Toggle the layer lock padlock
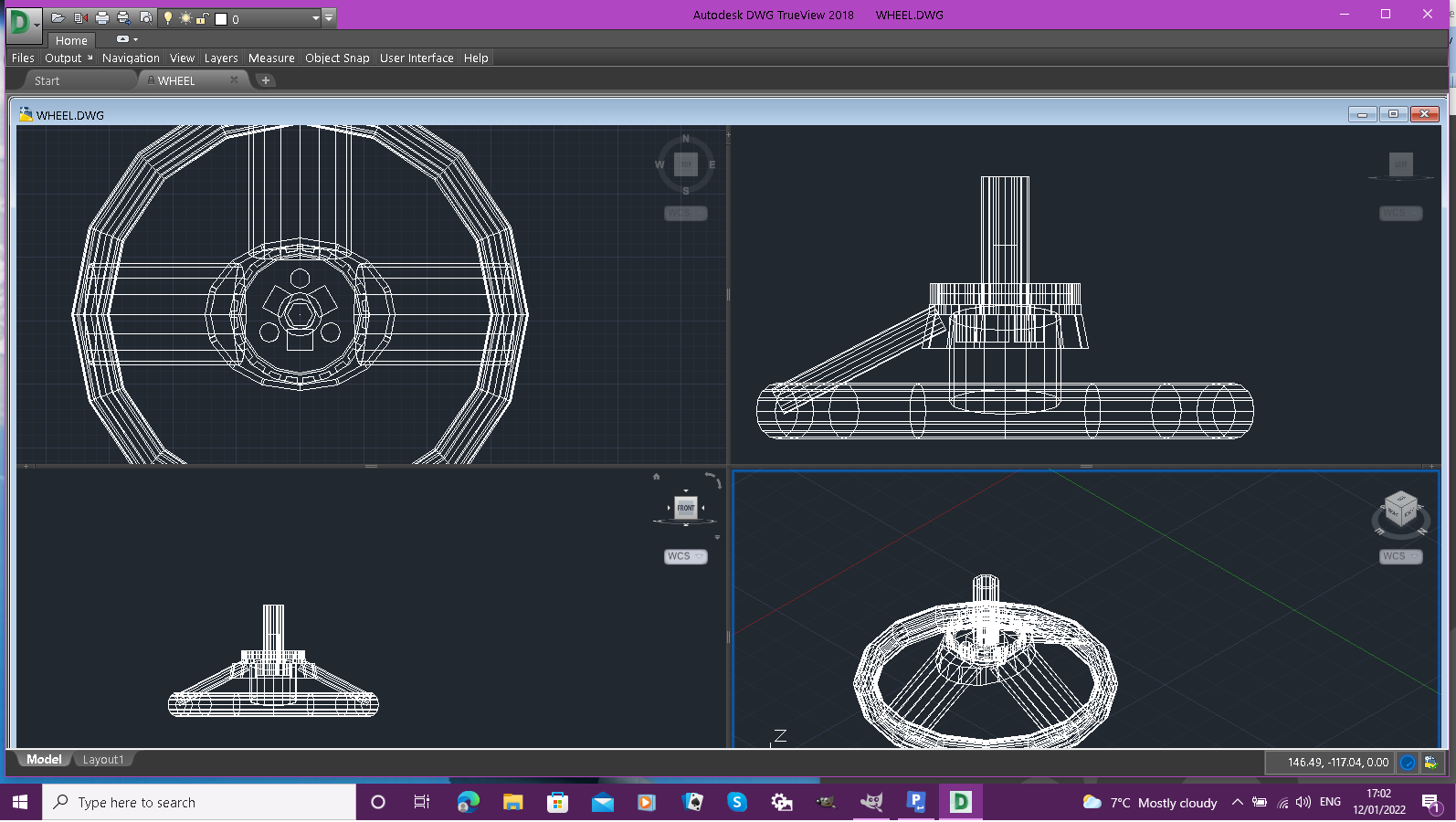The image size is (1456, 822). tap(202, 18)
